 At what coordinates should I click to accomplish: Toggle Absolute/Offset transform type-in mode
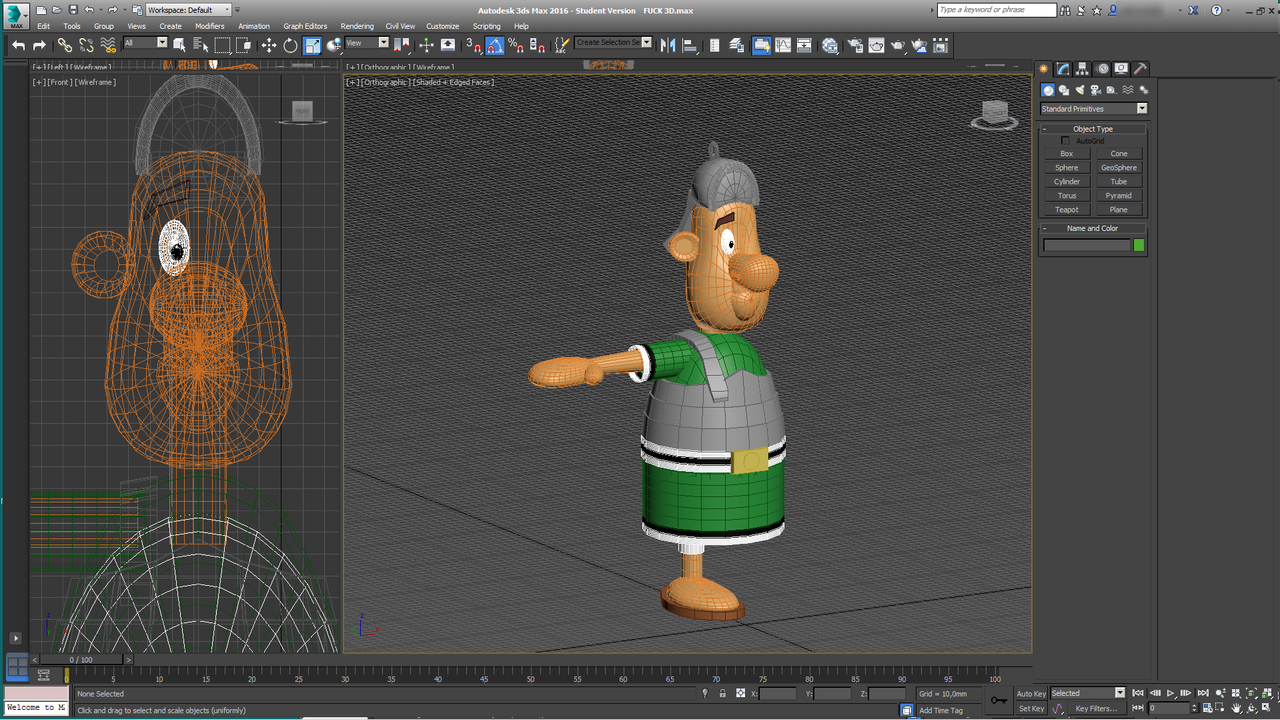(741, 693)
